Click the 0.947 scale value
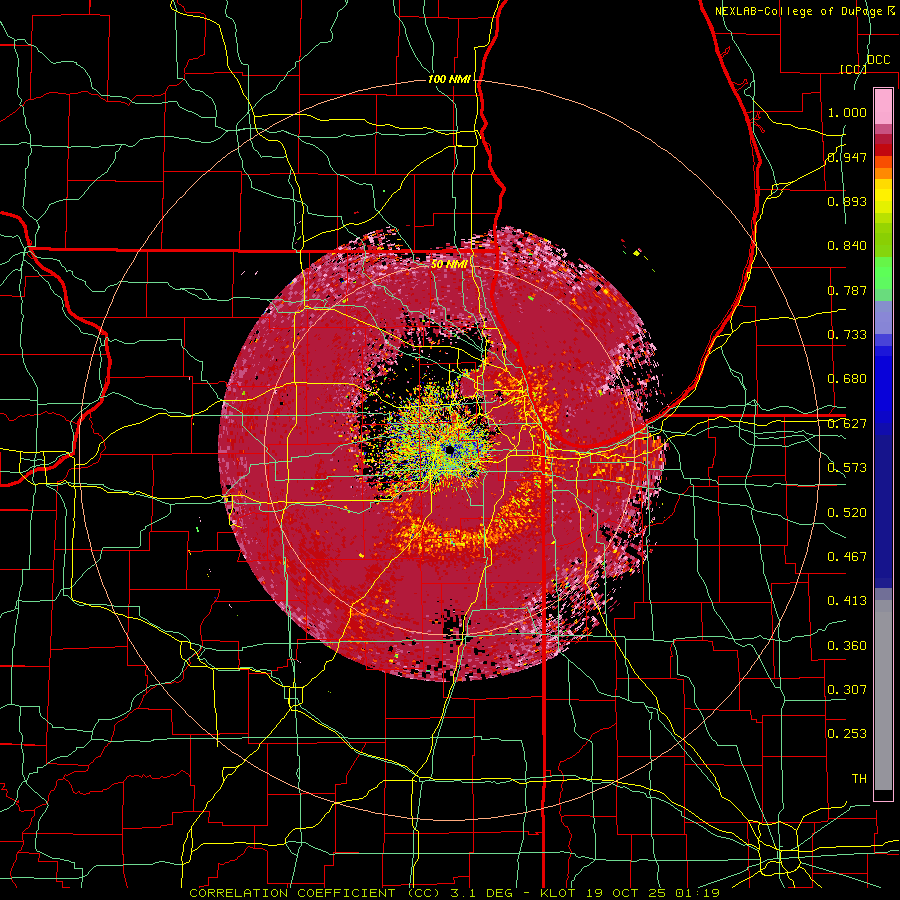Image resolution: width=900 pixels, height=900 pixels. [x=847, y=157]
